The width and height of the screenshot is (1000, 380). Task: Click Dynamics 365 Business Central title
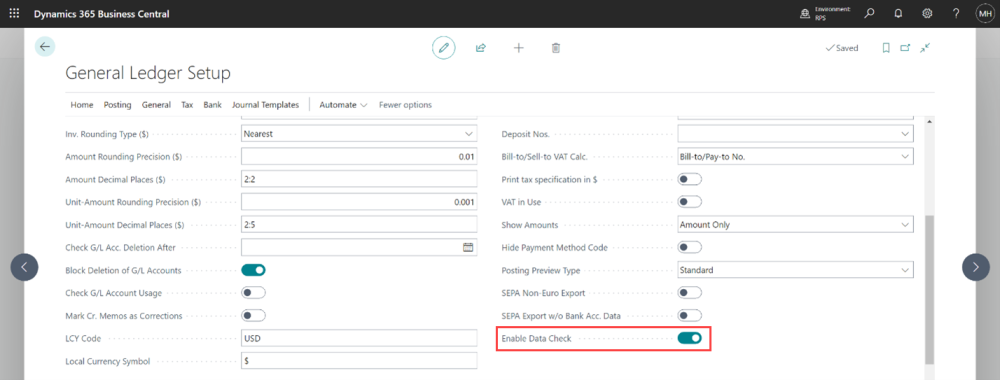click(101, 13)
